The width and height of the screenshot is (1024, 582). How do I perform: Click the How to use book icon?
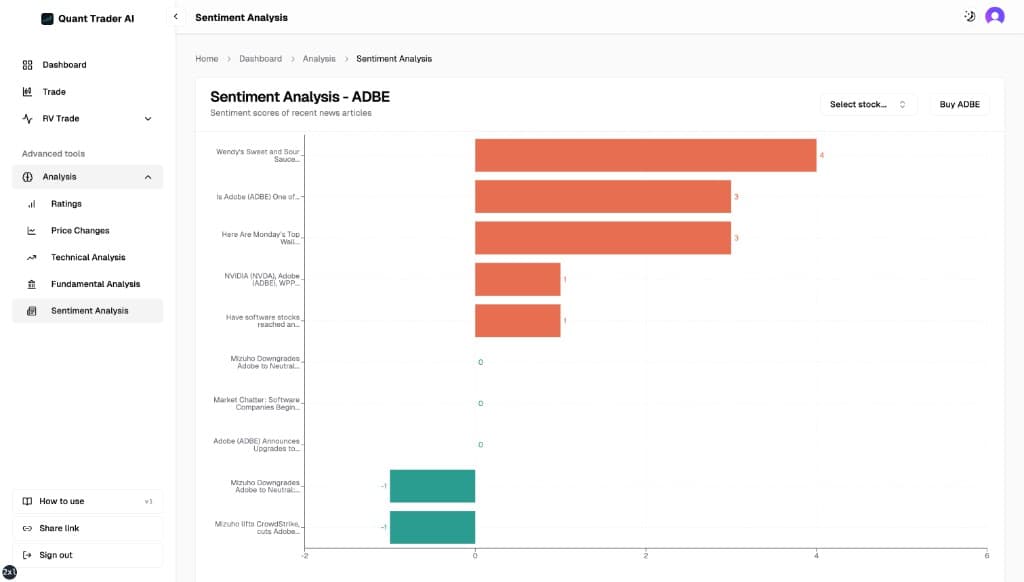28,501
